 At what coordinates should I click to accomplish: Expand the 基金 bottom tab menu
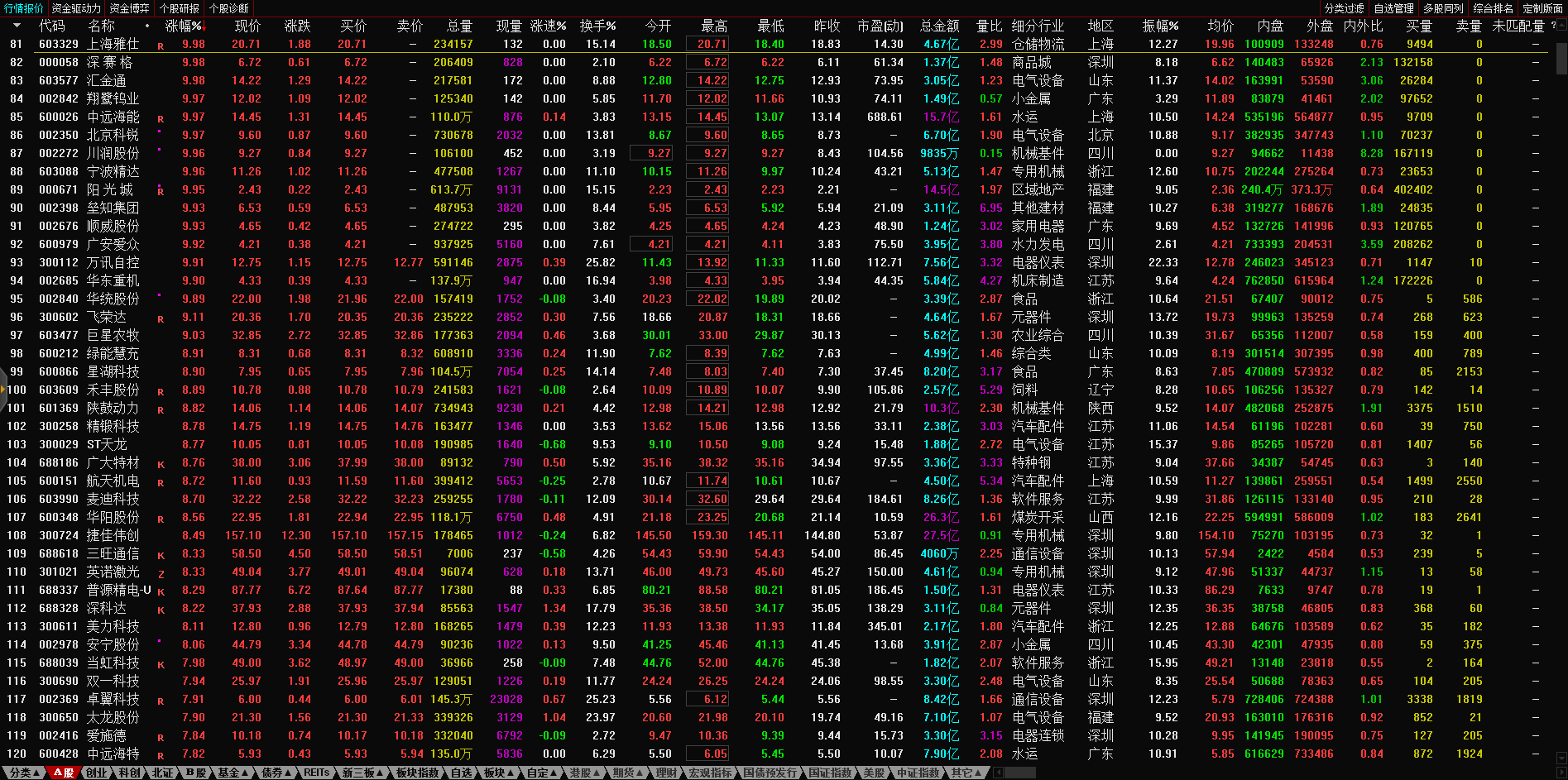pyautogui.click(x=233, y=773)
